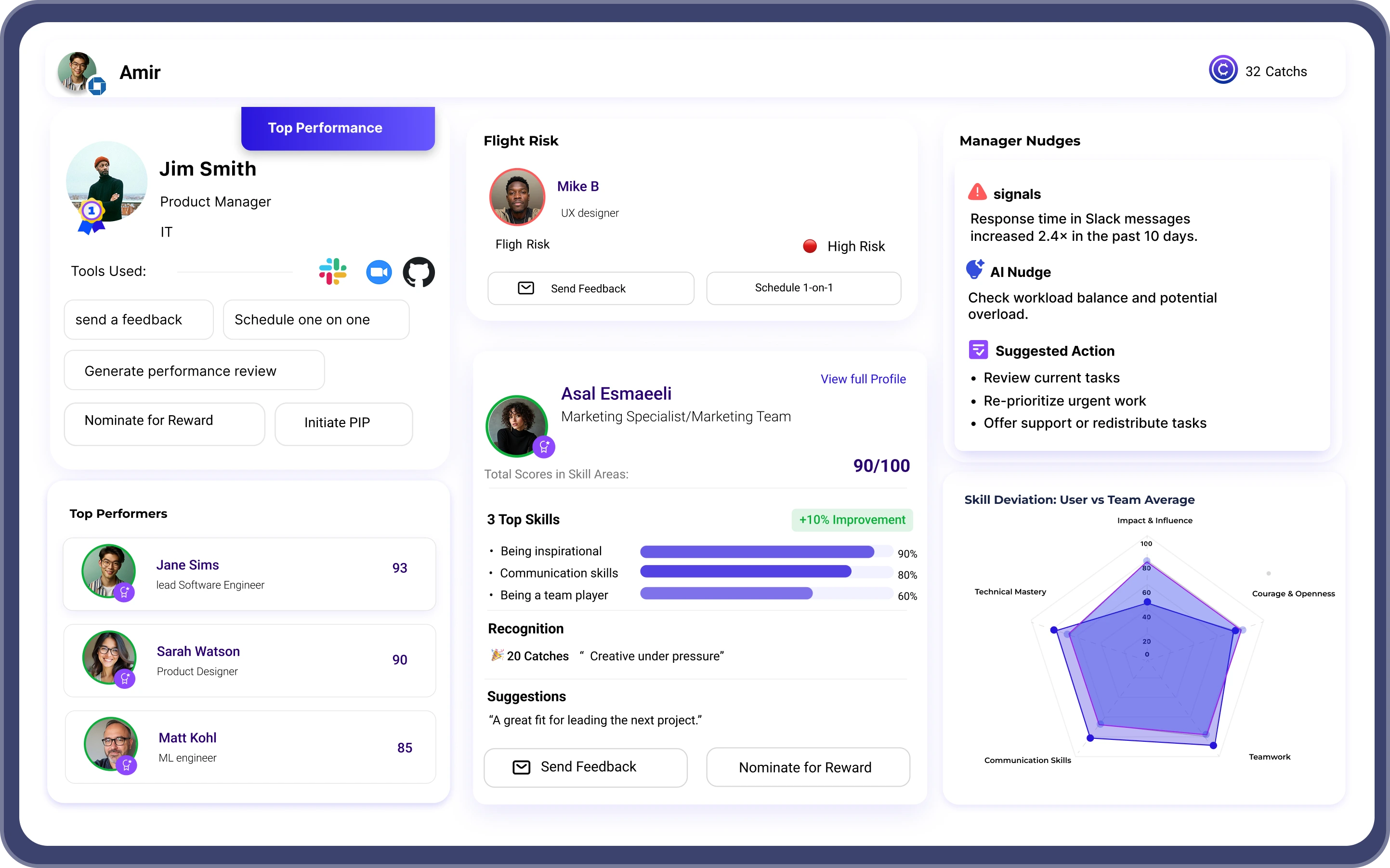Click the Zoom icon in Tools Used
Image resolution: width=1390 pixels, height=868 pixels.
379,272
